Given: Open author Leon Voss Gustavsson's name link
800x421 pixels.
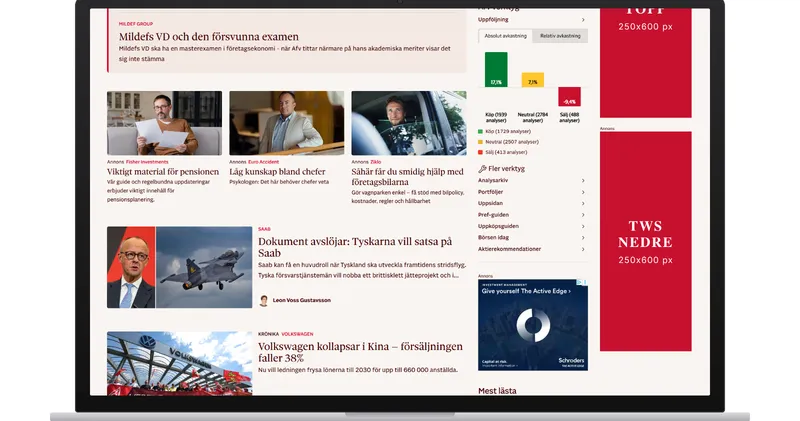Looking at the screenshot, I should (302, 301).
